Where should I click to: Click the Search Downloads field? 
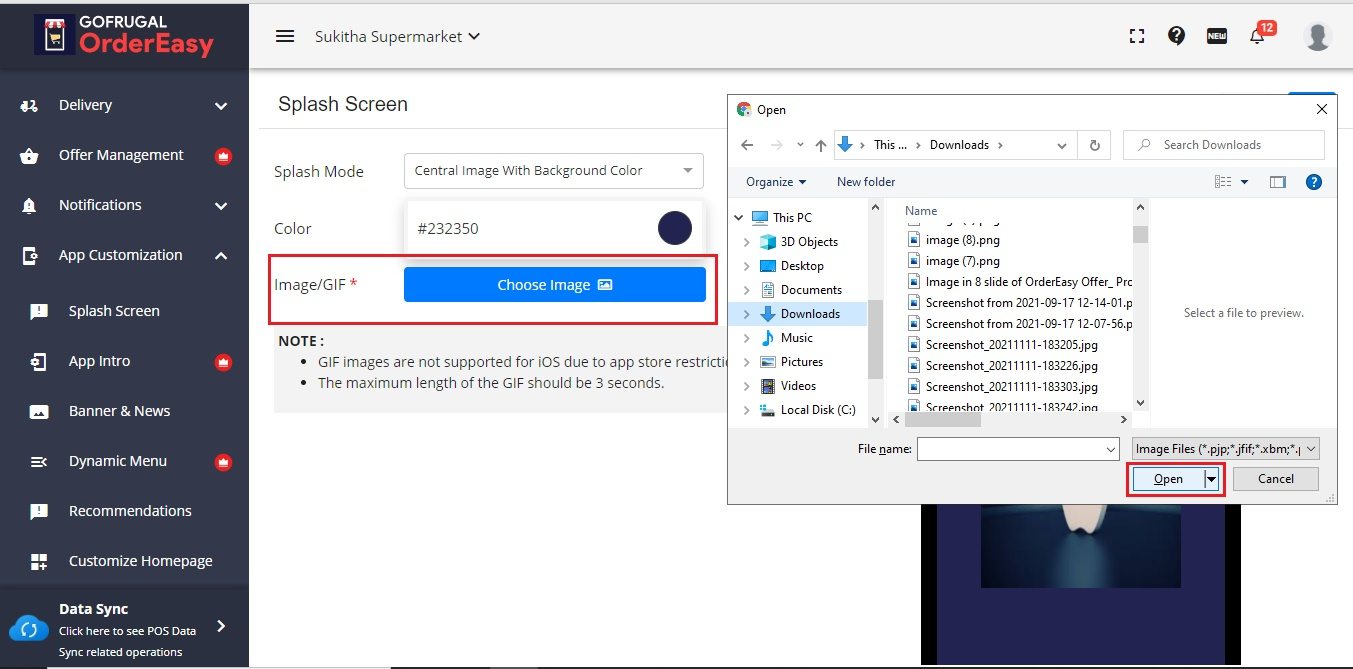click(1224, 145)
